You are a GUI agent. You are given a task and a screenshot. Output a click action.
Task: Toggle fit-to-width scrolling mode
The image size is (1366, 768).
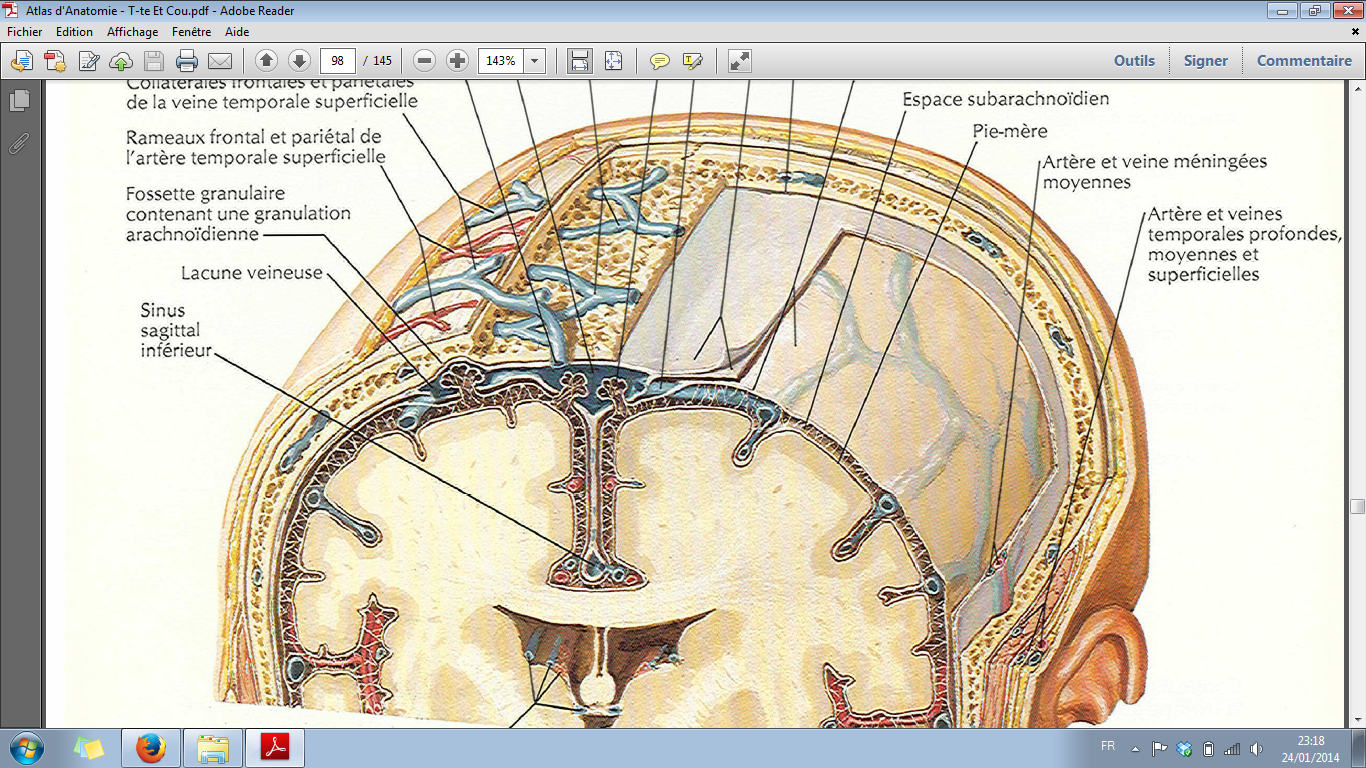tap(579, 61)
